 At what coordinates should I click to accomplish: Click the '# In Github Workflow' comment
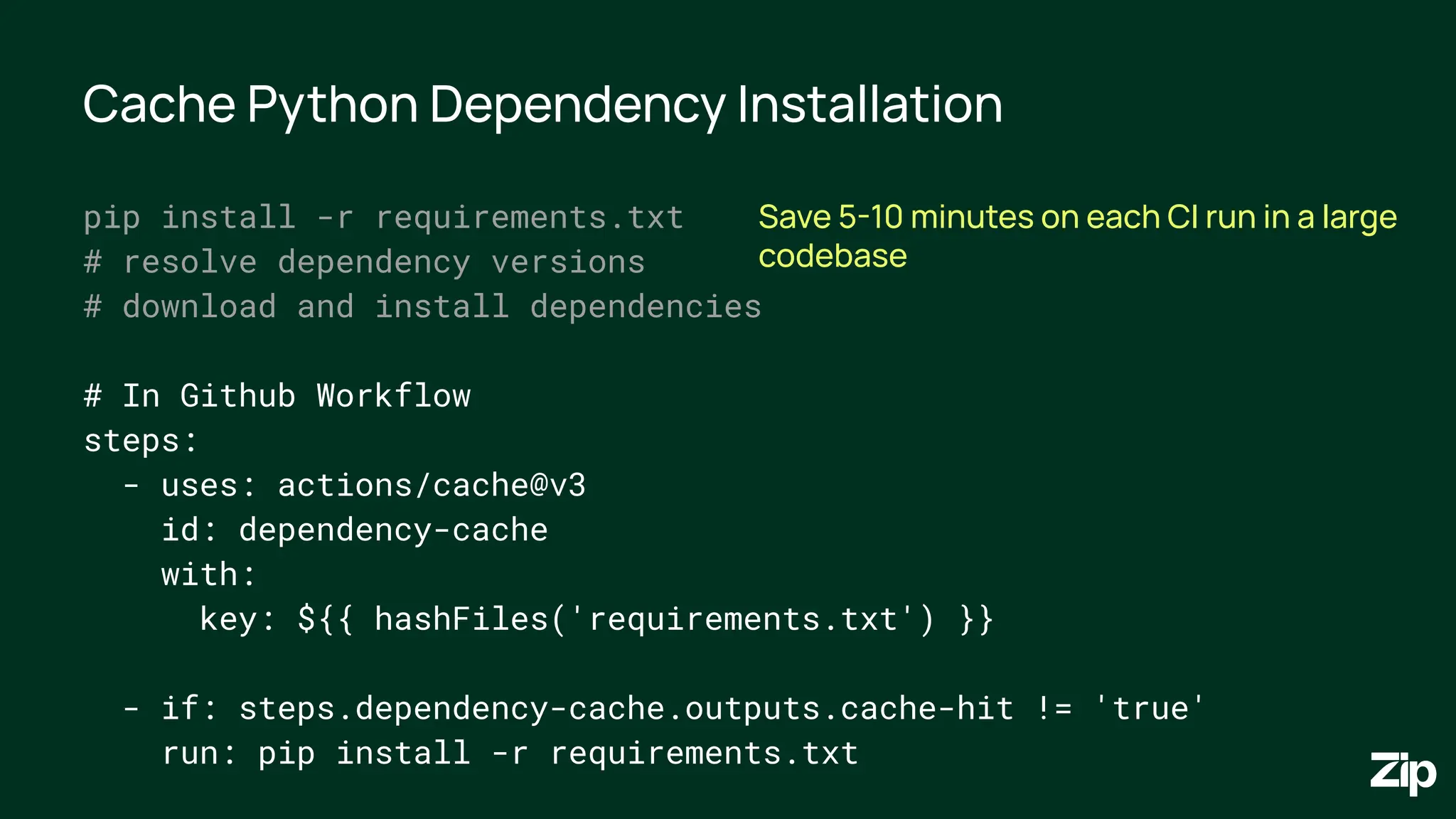point(277,396)
